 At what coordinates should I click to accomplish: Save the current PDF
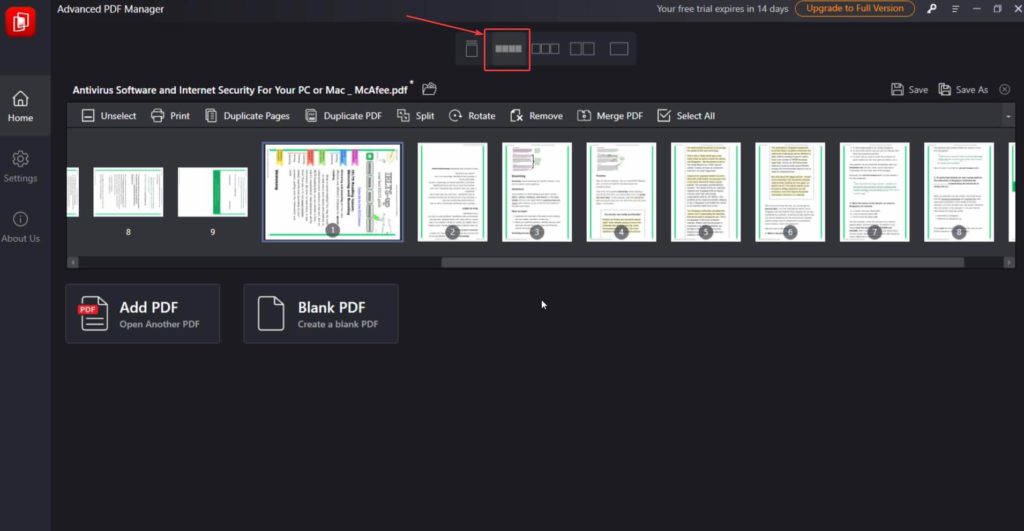909,89
